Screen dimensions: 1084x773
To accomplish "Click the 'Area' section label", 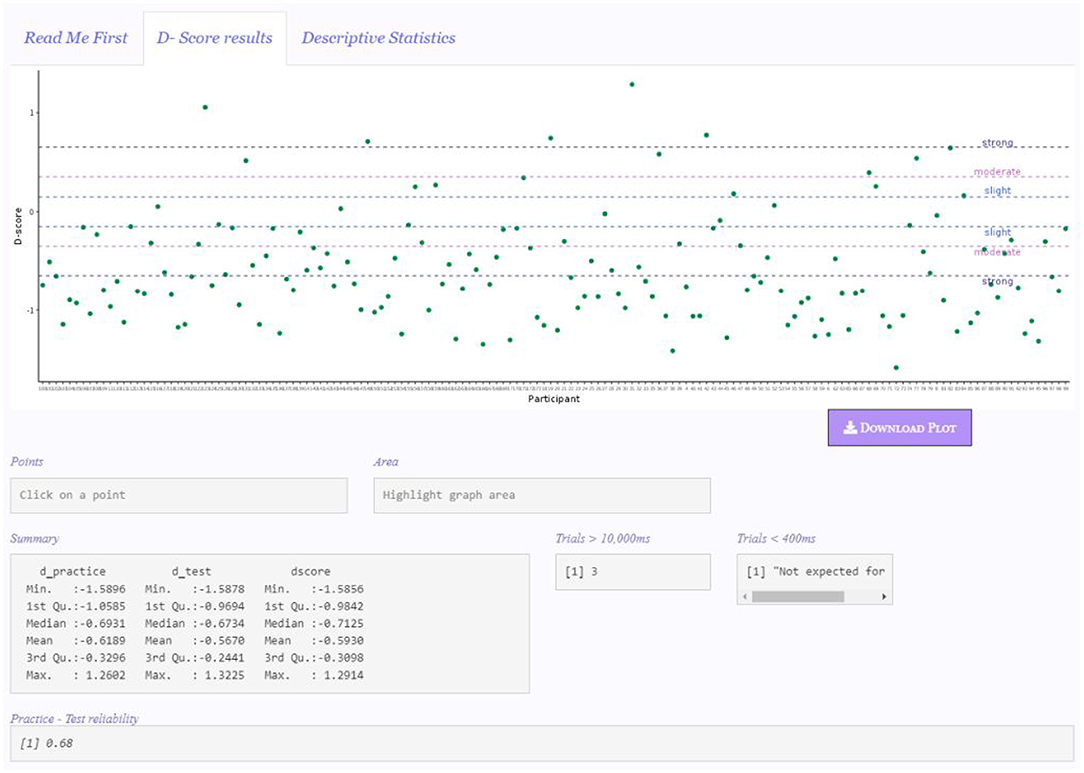I will (386, 462).
